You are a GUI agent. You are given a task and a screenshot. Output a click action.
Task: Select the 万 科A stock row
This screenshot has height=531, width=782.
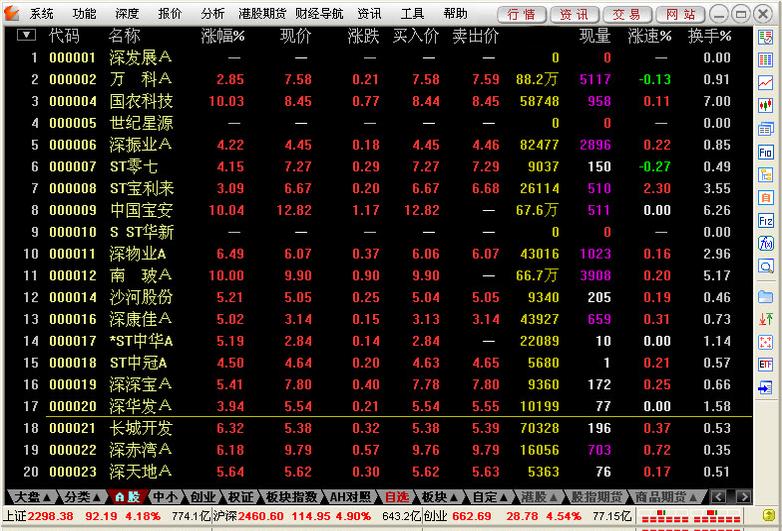[x=378, y=79]
